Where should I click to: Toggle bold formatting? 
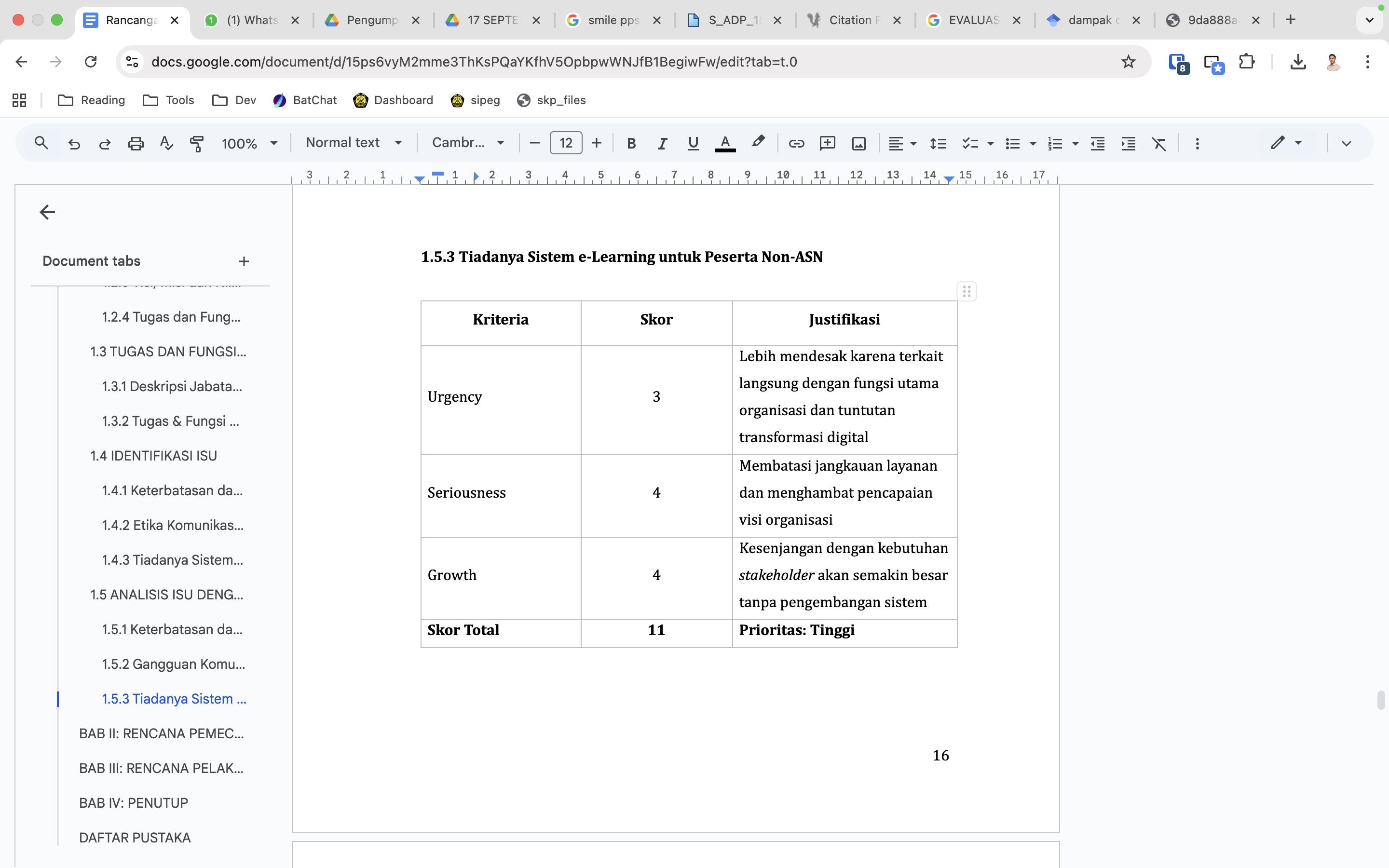631,143
